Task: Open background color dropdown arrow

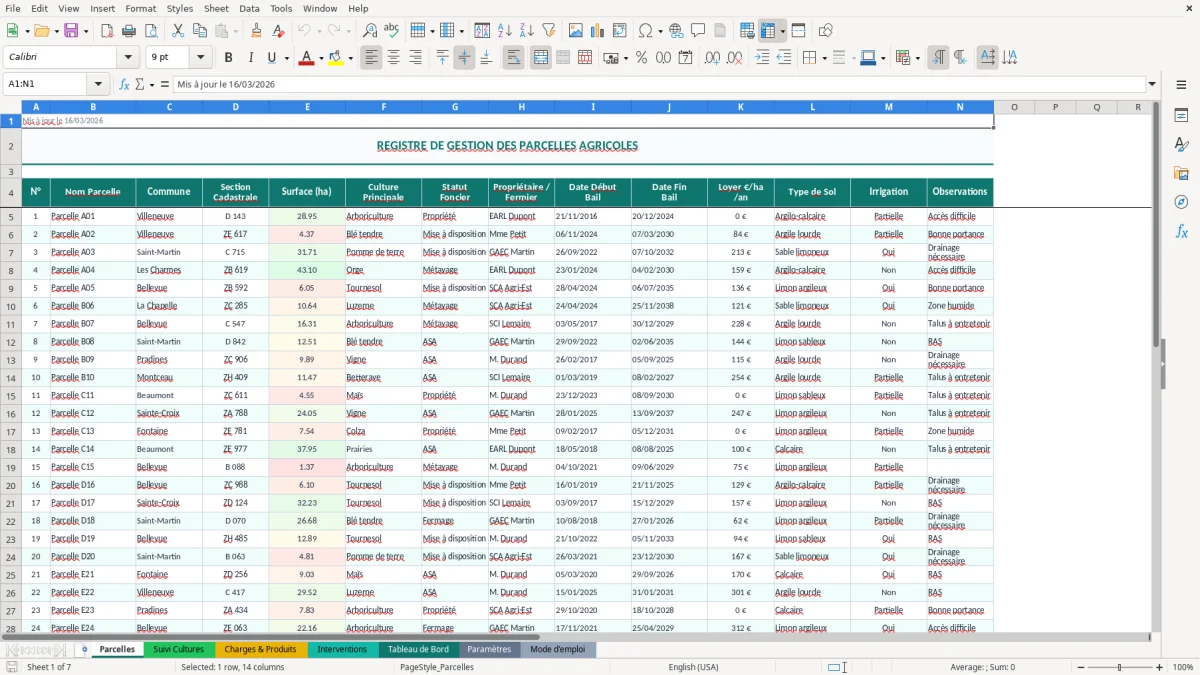Action: [x=349, y=58]
